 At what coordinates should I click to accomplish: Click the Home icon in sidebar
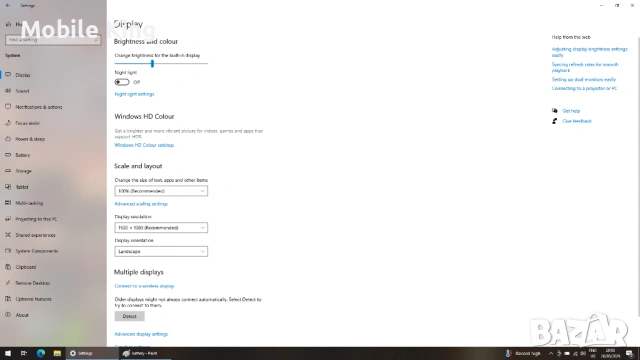[8, 24]
